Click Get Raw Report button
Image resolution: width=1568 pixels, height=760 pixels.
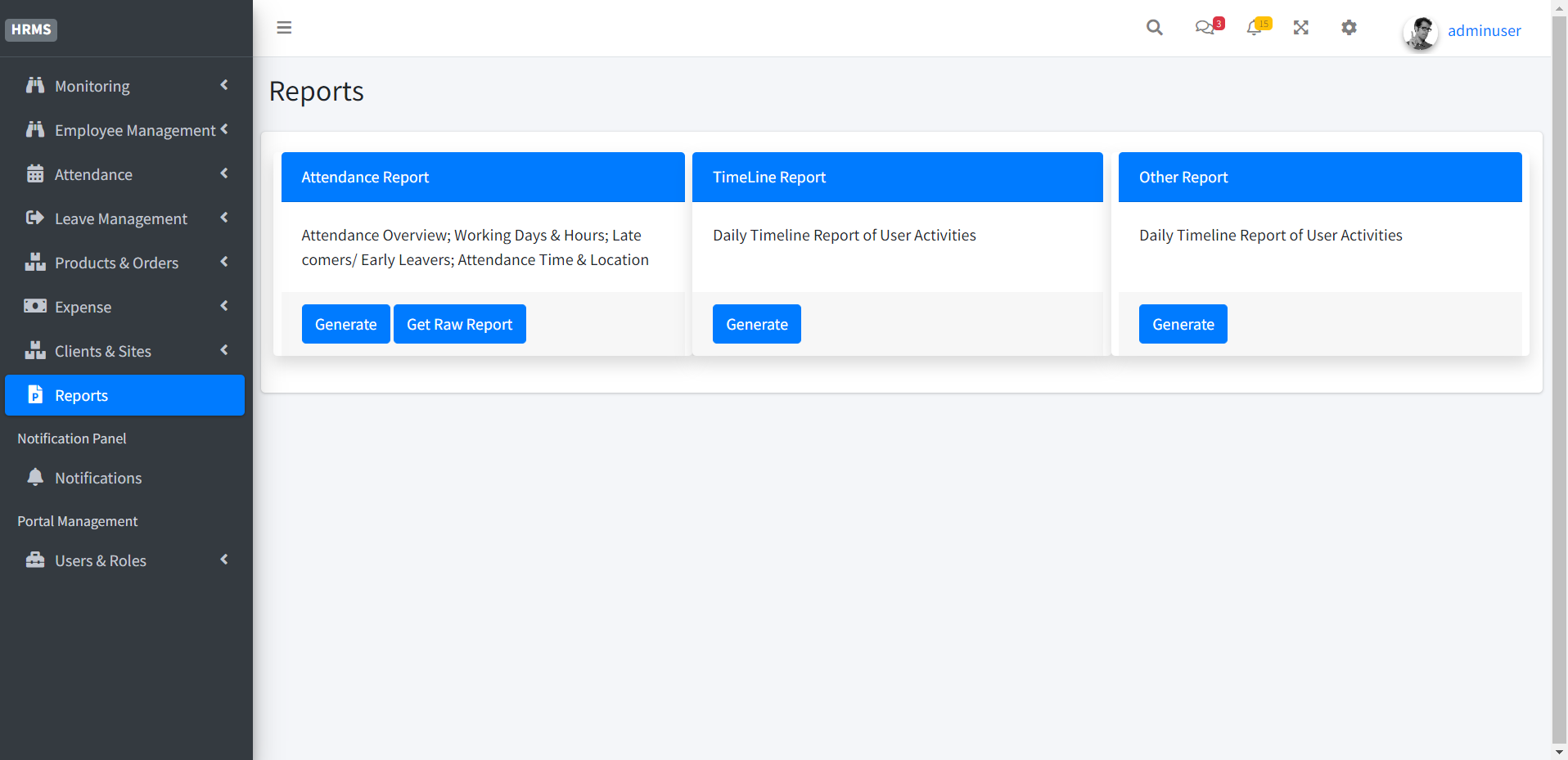[x=459, y=323]
